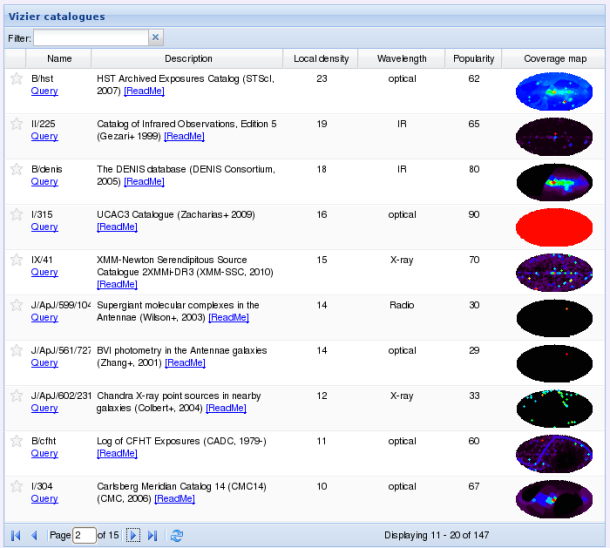Query the B/cfht catalogue
This screenshot has height=548, width=610.
point(44,453)
